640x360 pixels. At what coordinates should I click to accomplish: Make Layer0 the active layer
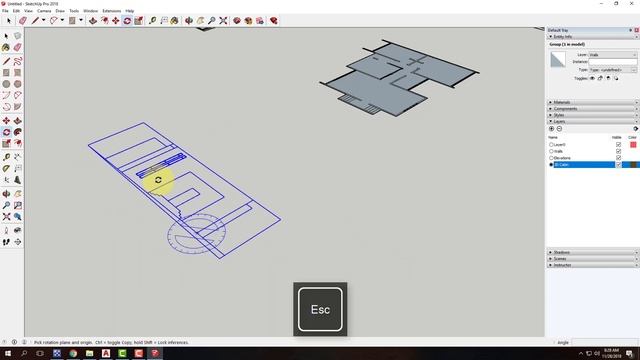click(x=551, y=144)
